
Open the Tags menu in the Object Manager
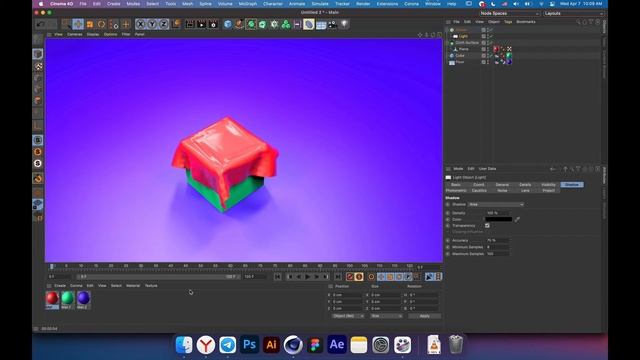[508, 22]
